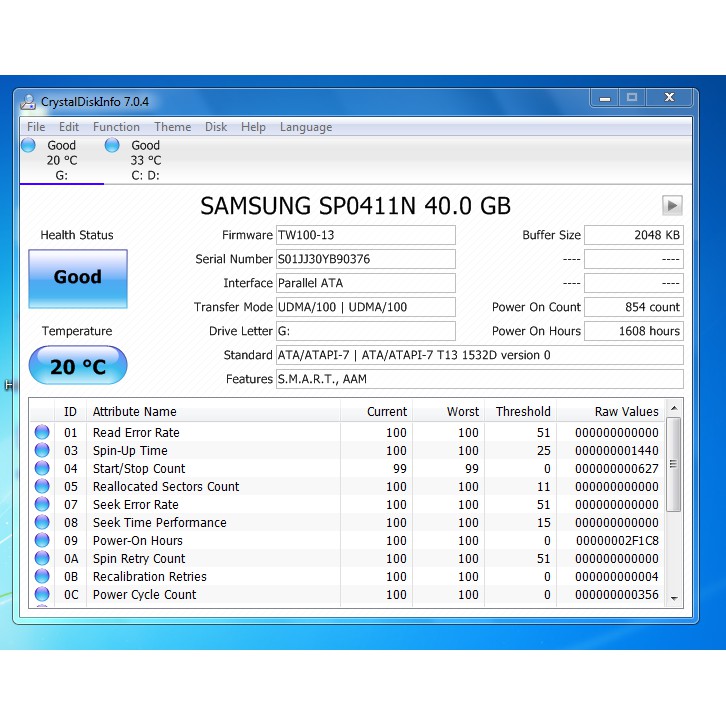Click the Raw Values column header

(611, 411)
